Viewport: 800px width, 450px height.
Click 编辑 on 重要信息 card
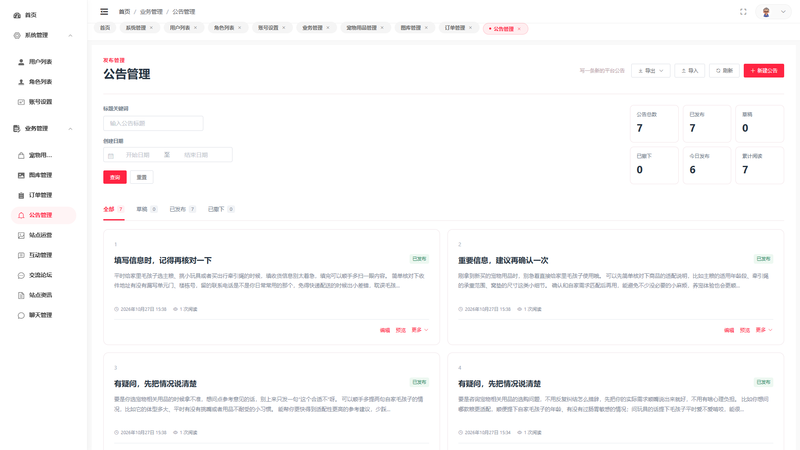coord(729,331)
